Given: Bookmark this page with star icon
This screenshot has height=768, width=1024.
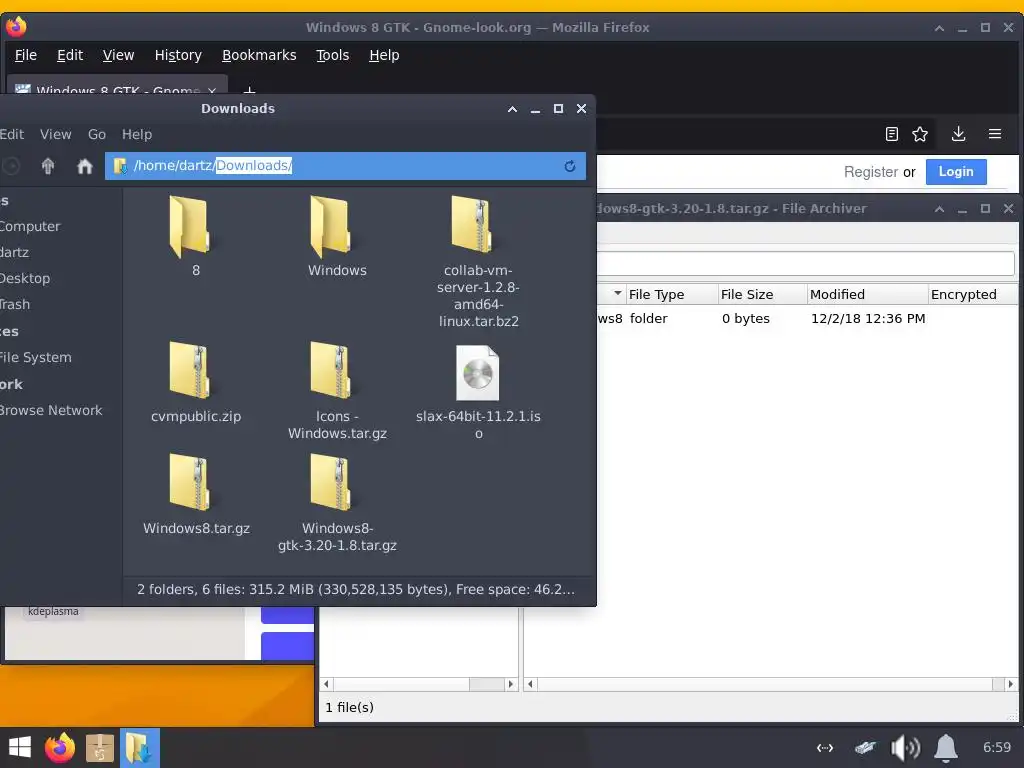Looking at the screenshot, I should coord(920,134).
